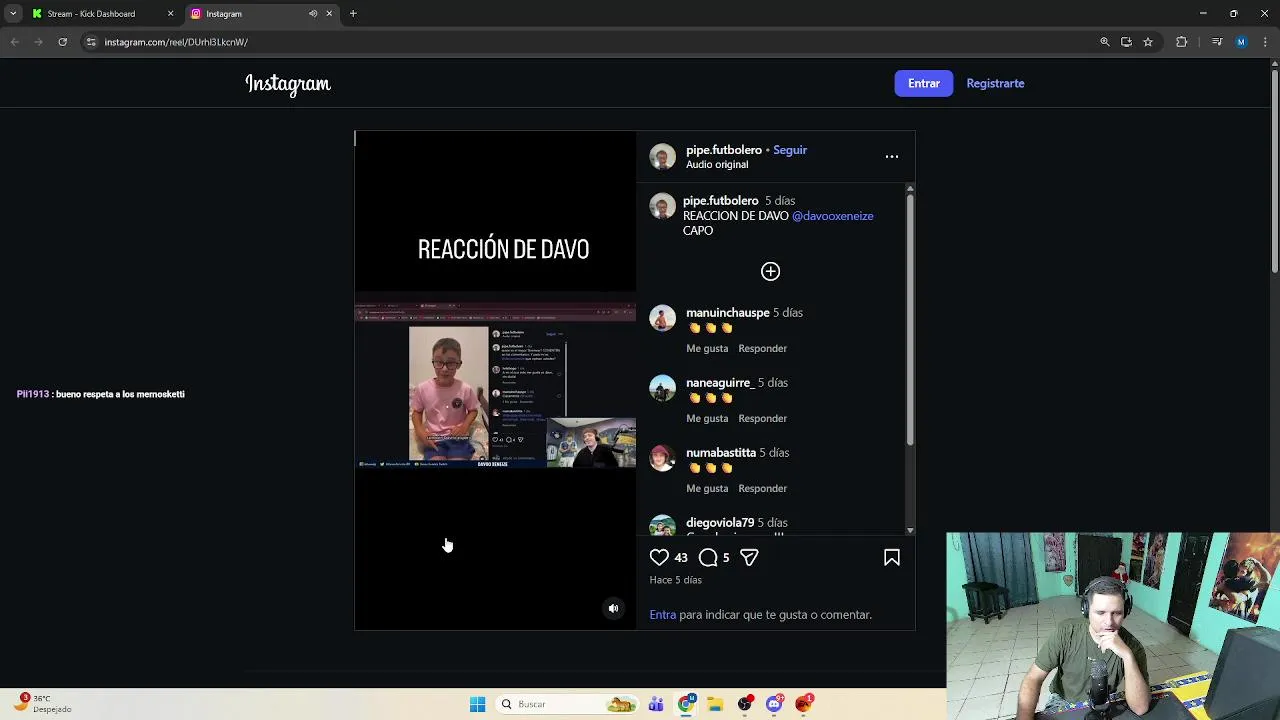Screen dimensions: 1280x720
Task: Open comments via speech bubble icon
Action: (708, 558)
